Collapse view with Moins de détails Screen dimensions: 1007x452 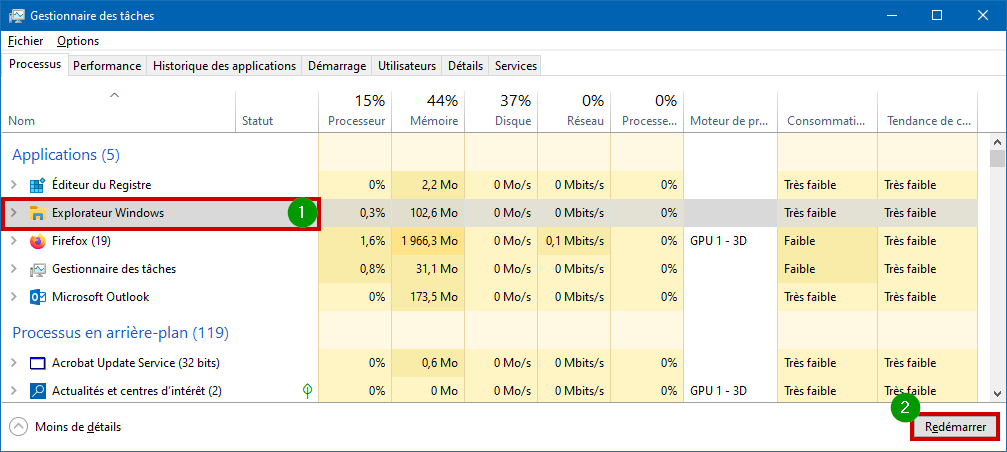66,427
